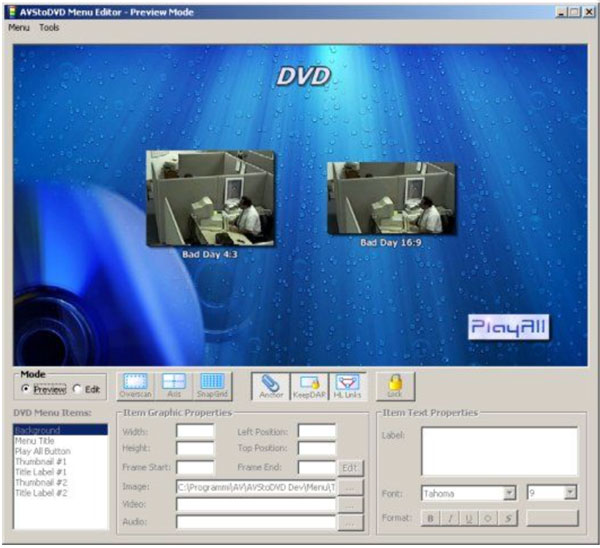The height and width of the screenshot is (548, 600).
Task: Click the Frame End field
Action: (x=317, y=468)
